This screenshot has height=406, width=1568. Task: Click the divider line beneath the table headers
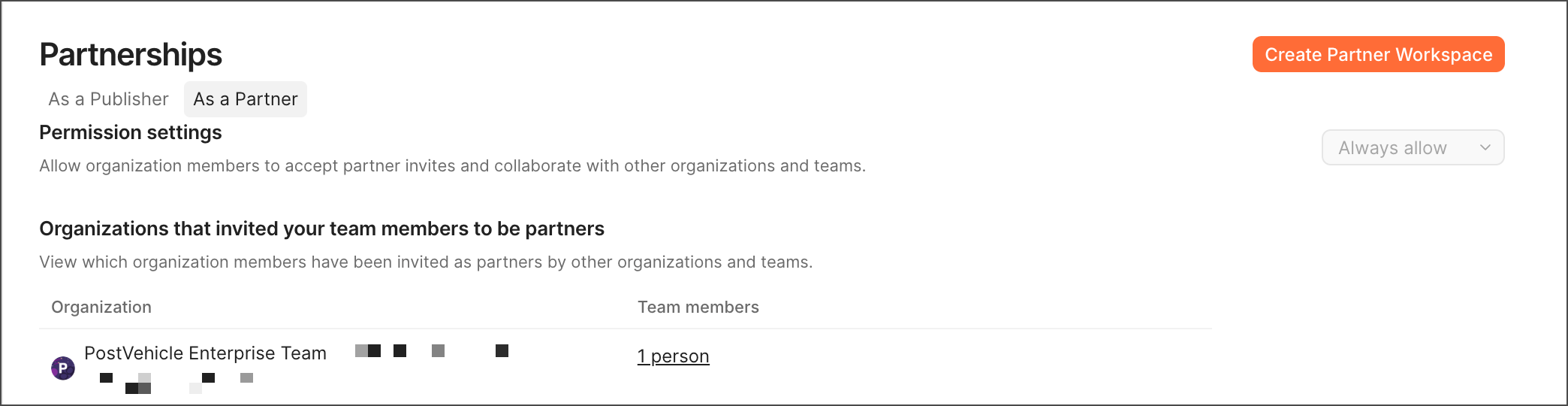click(x=625, y=329)
